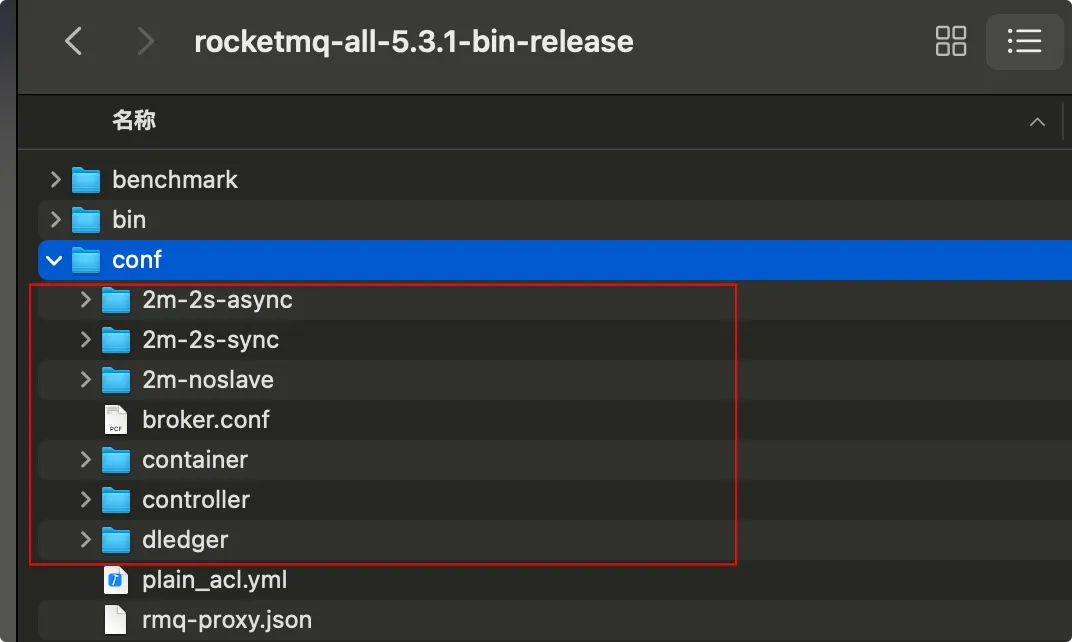
Task: Expand the bin folder
Action: (x=56, y=220)
